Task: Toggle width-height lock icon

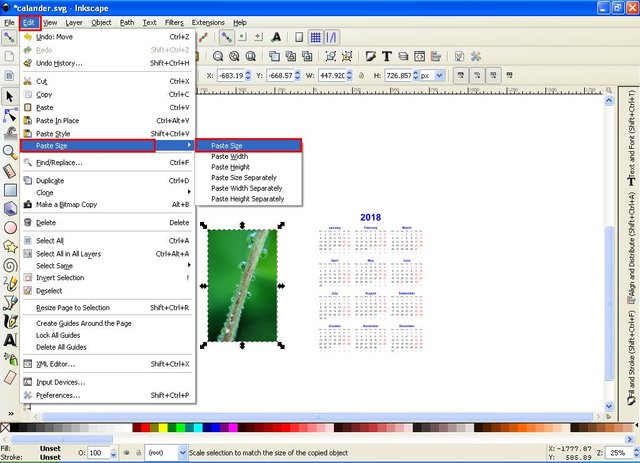Action: [361, 76]
